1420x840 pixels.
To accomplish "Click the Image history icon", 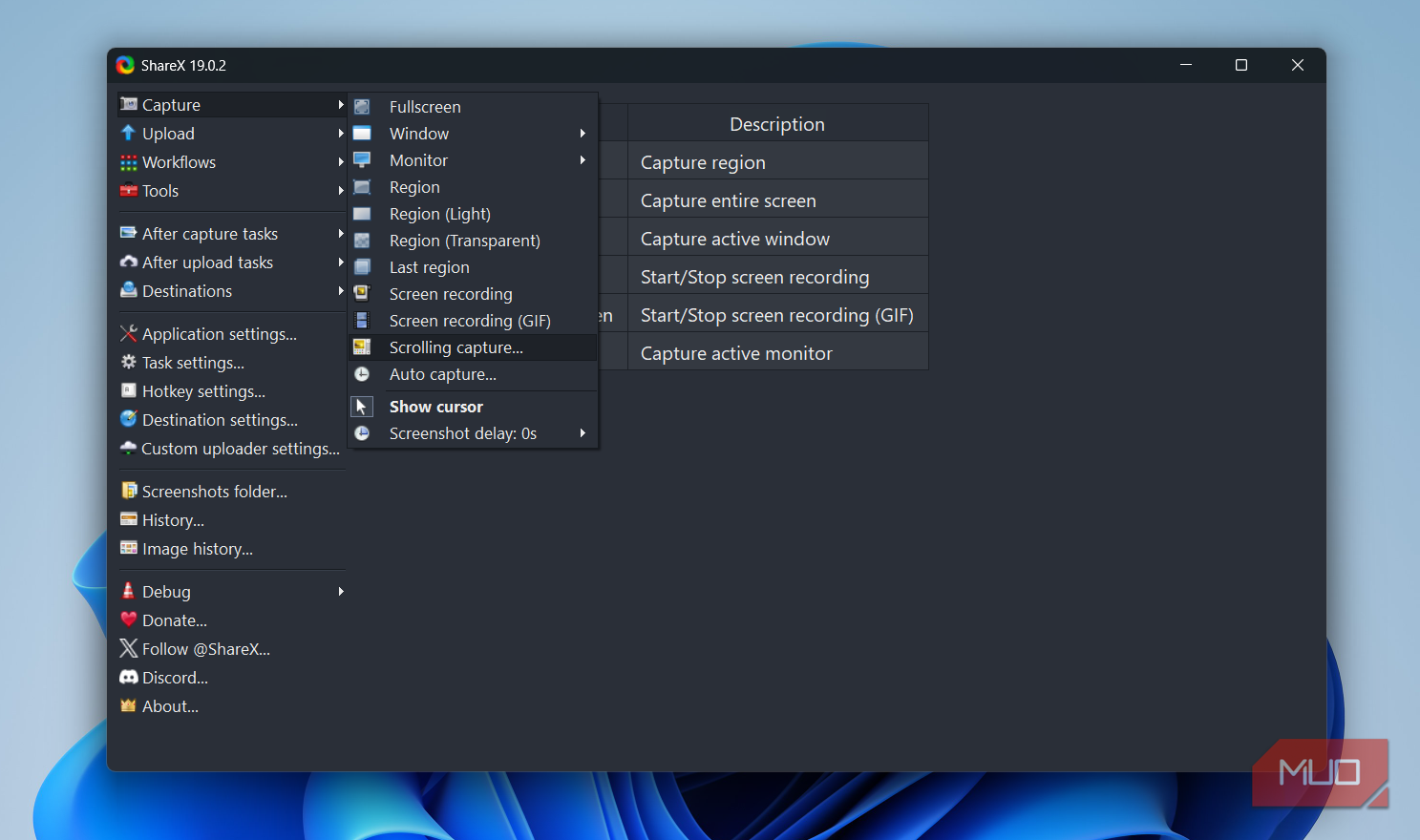I will pos(128,548).
